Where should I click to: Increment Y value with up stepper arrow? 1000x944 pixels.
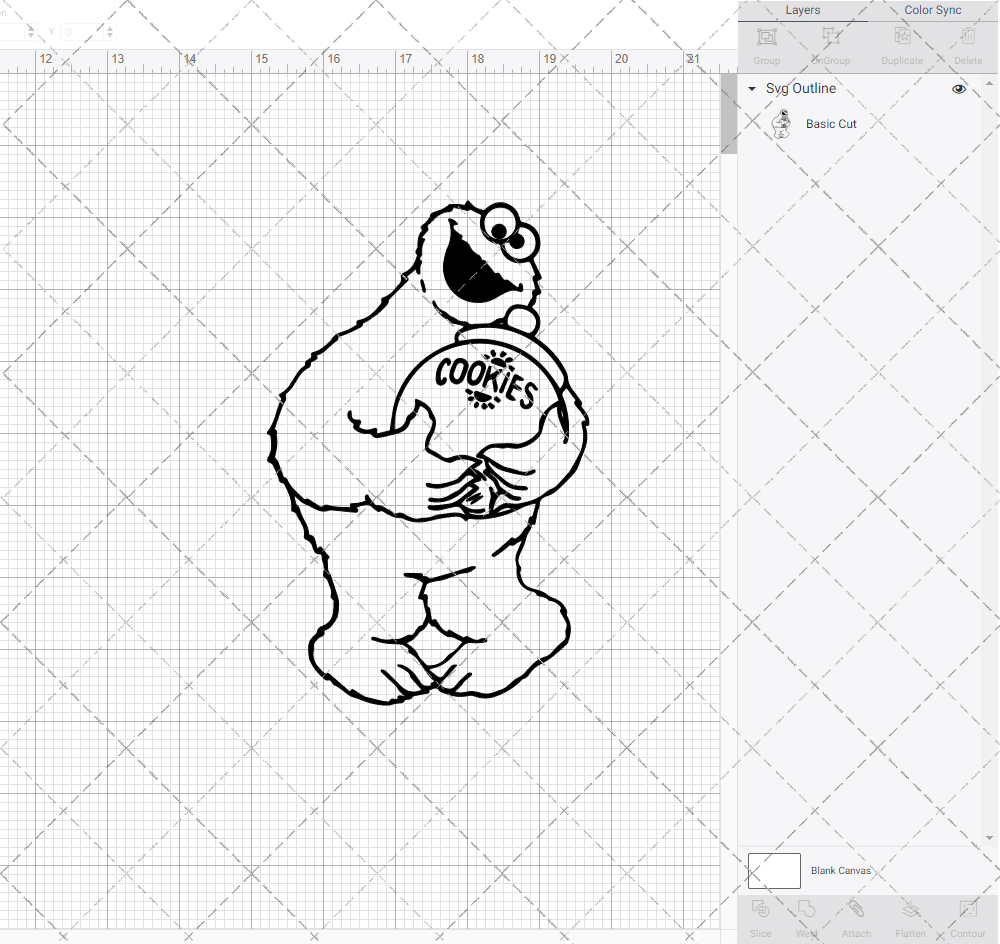click(x=110, y=28)
